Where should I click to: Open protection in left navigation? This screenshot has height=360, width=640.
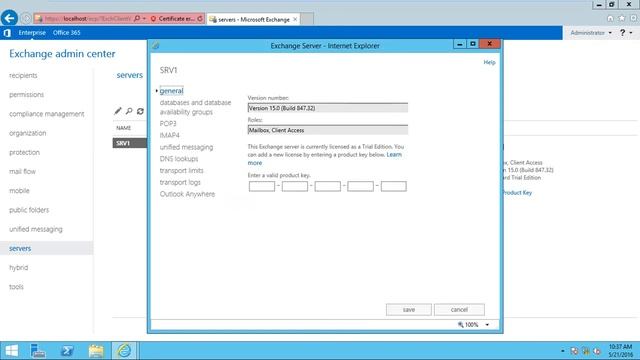pyautogui.click(x=24, y=152)
